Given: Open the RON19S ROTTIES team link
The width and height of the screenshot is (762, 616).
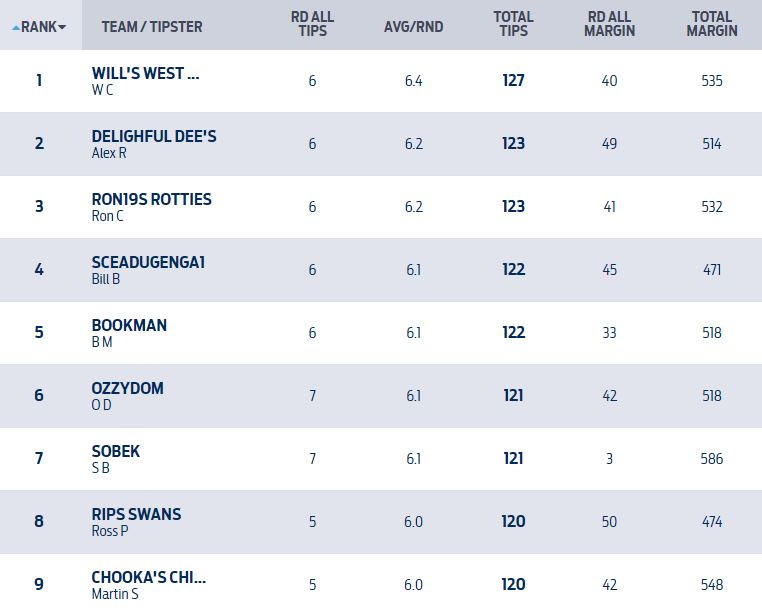Looking at the screenshot, I should pos(151,199).
